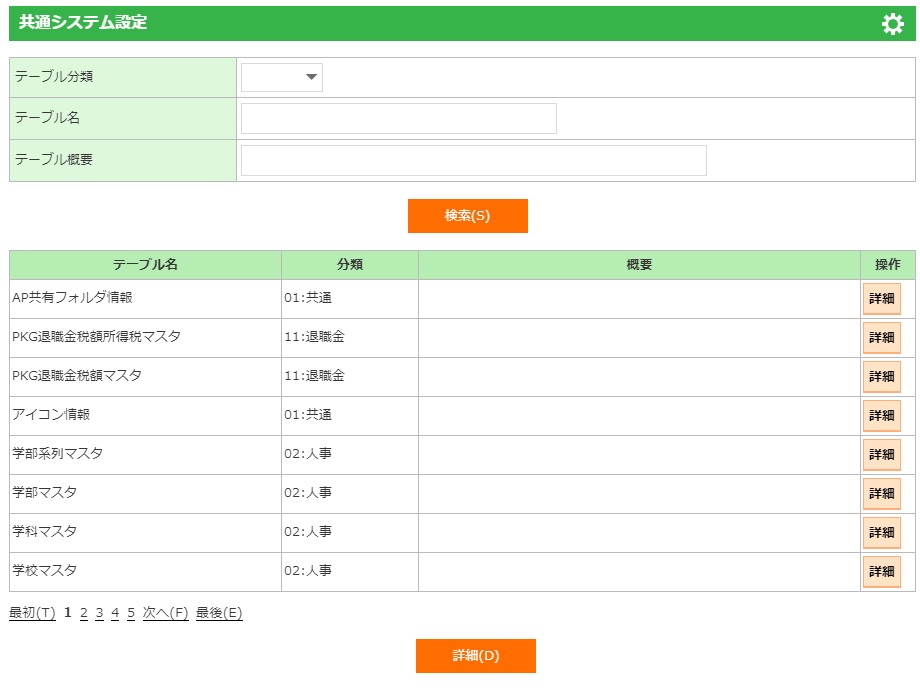
Task: Open 詳細 for PKG退職金税額マスタ row
Action: click(881, 377)
